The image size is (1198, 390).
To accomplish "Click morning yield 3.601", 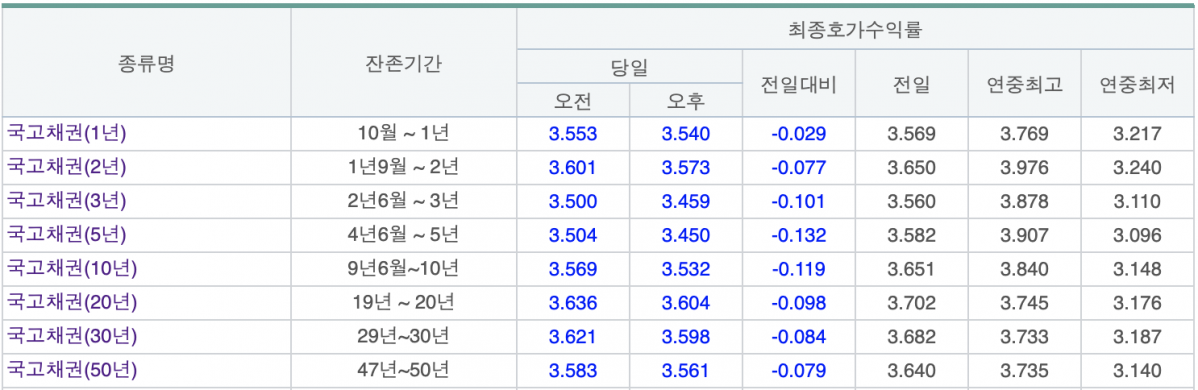I will pos(573,168).
